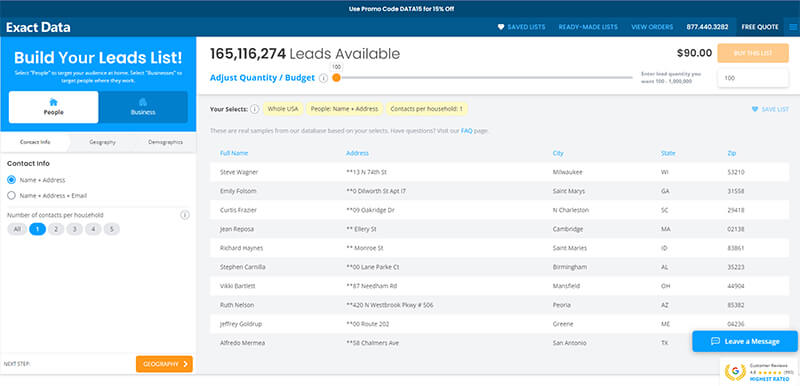Click the Buy This List button
This screenshot has height=386, width=800.
tap(753, 53)
